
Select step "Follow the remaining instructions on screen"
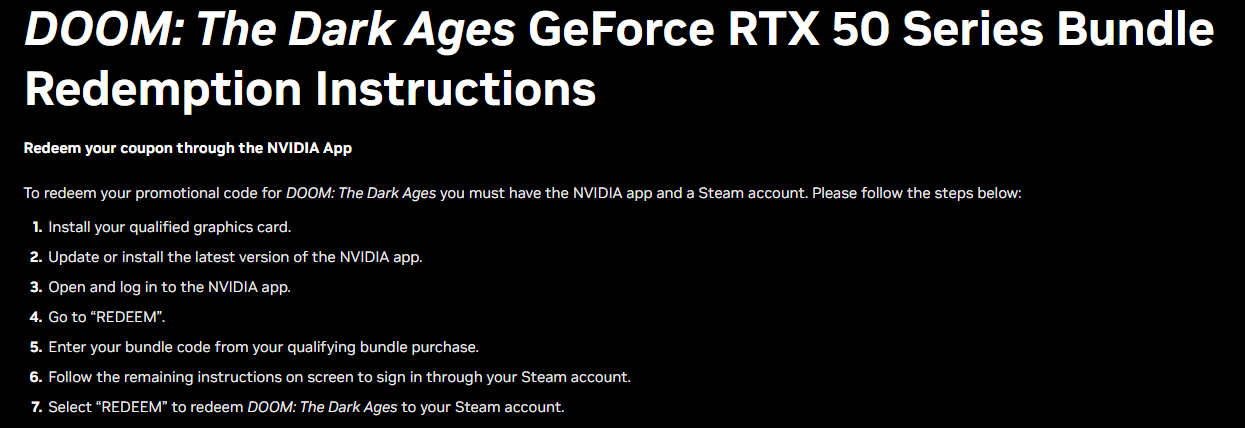(339, 377)
